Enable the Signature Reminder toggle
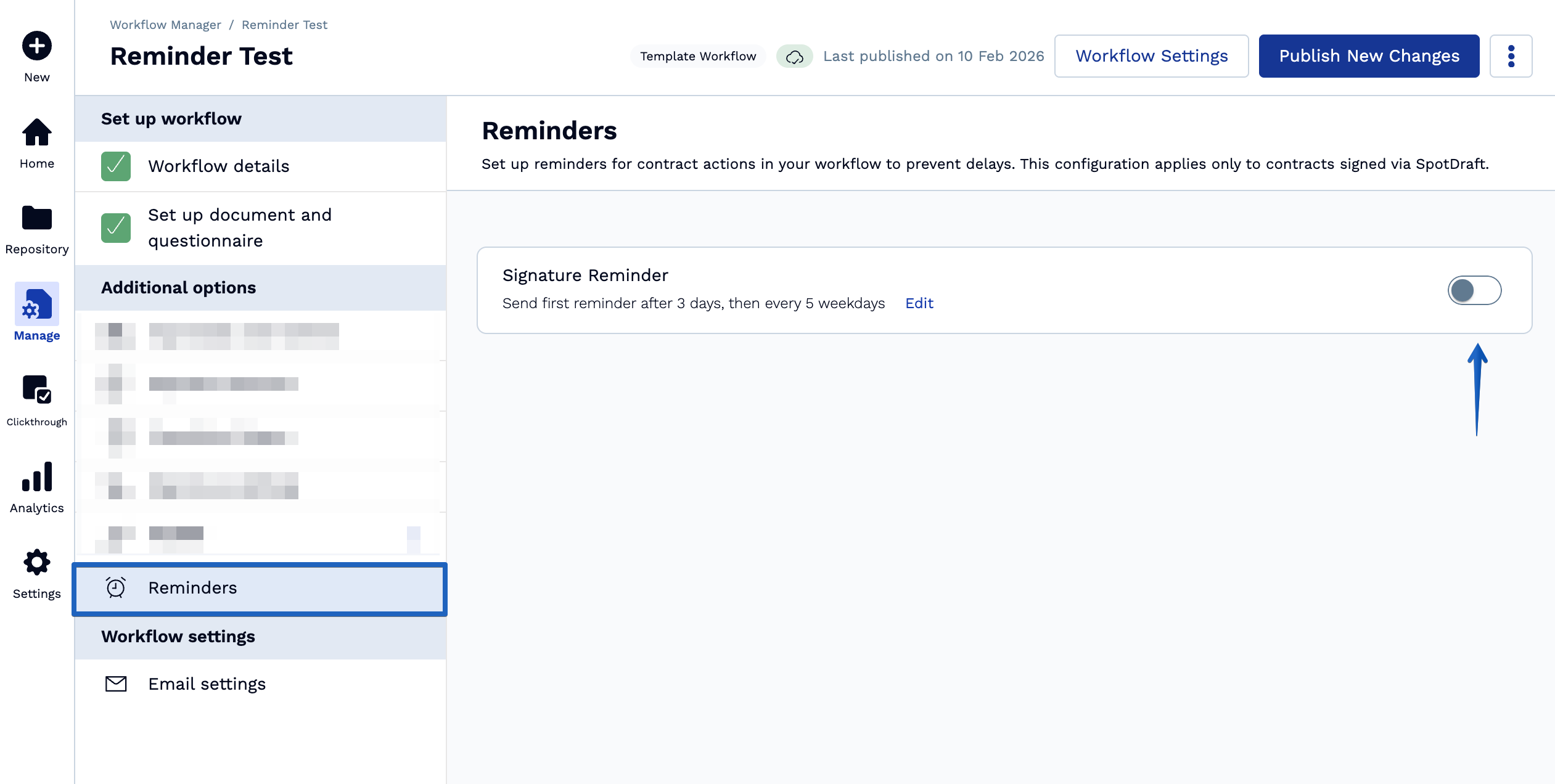The height and width of the screenshot is (784, 1555). click(x=1475, y=290)
